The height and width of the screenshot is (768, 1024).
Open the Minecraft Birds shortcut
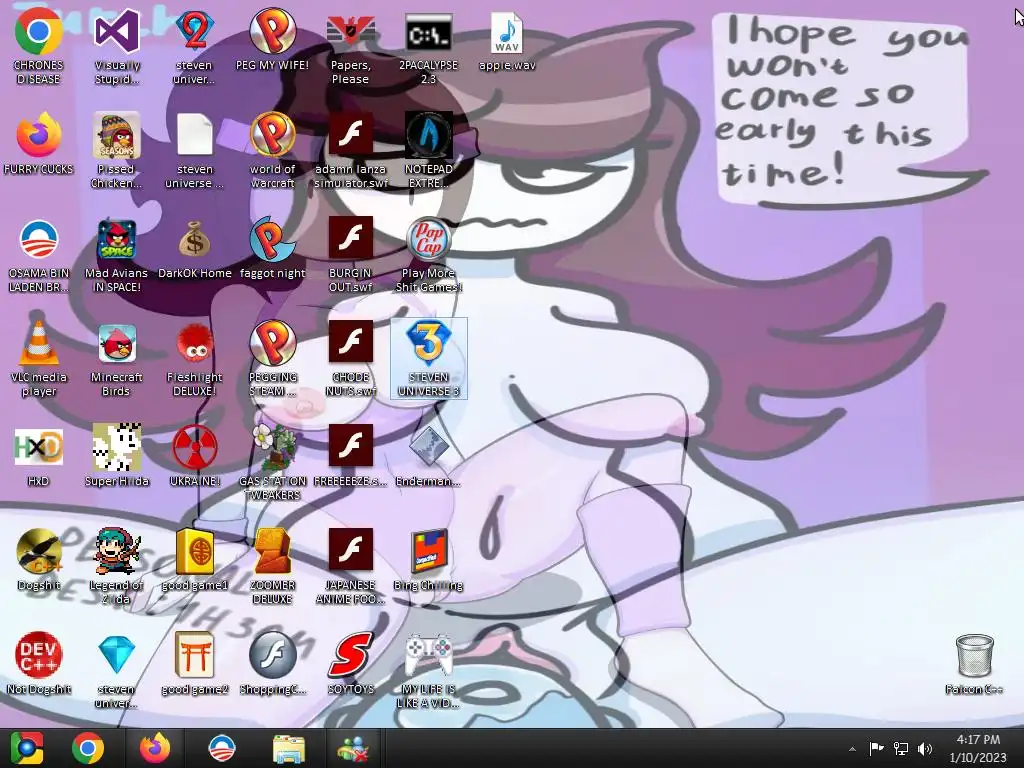(x=117, y=359)
